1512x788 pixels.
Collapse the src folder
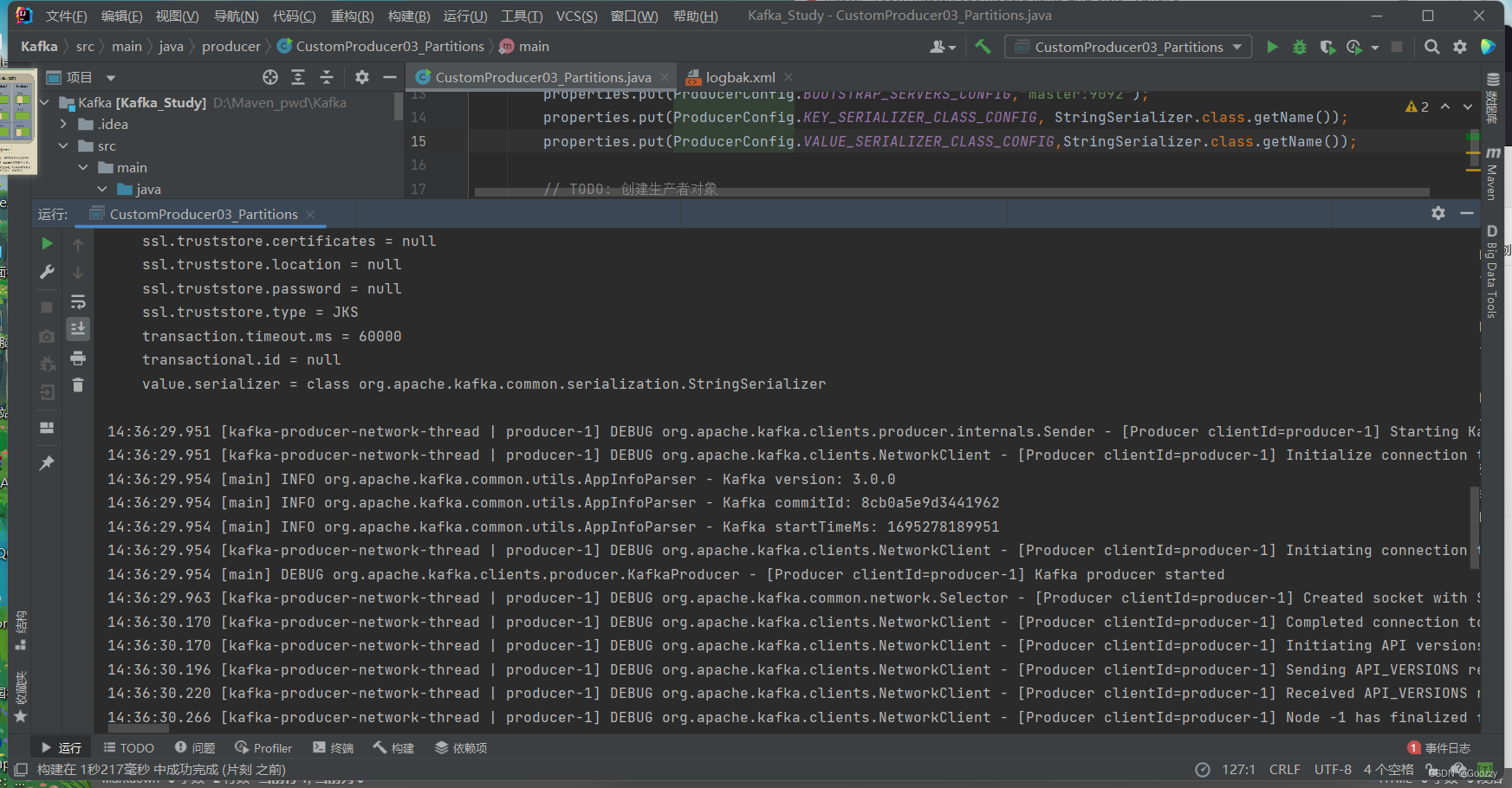(x=63, y=145)
